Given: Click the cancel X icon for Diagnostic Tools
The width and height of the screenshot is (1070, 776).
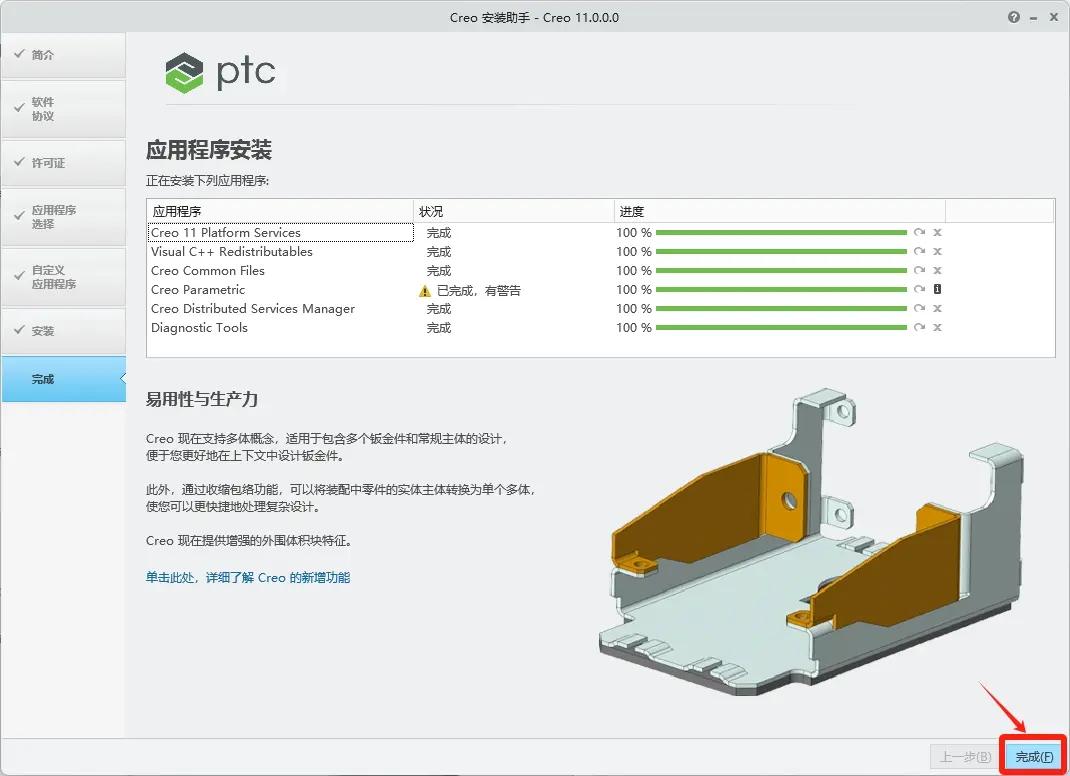Looking at the screenshot, I should coord(937,327).
